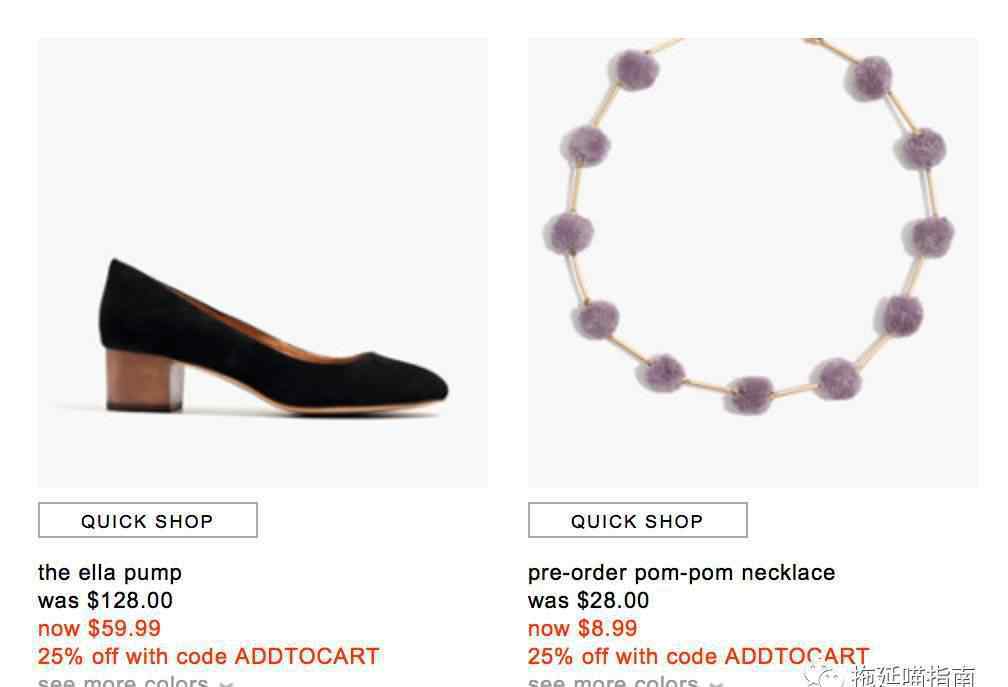Open the pre-order pom-pom necklace title link
Viewport: 1008px width, 687px height.
pyautogui.click(x=681, y=572)
